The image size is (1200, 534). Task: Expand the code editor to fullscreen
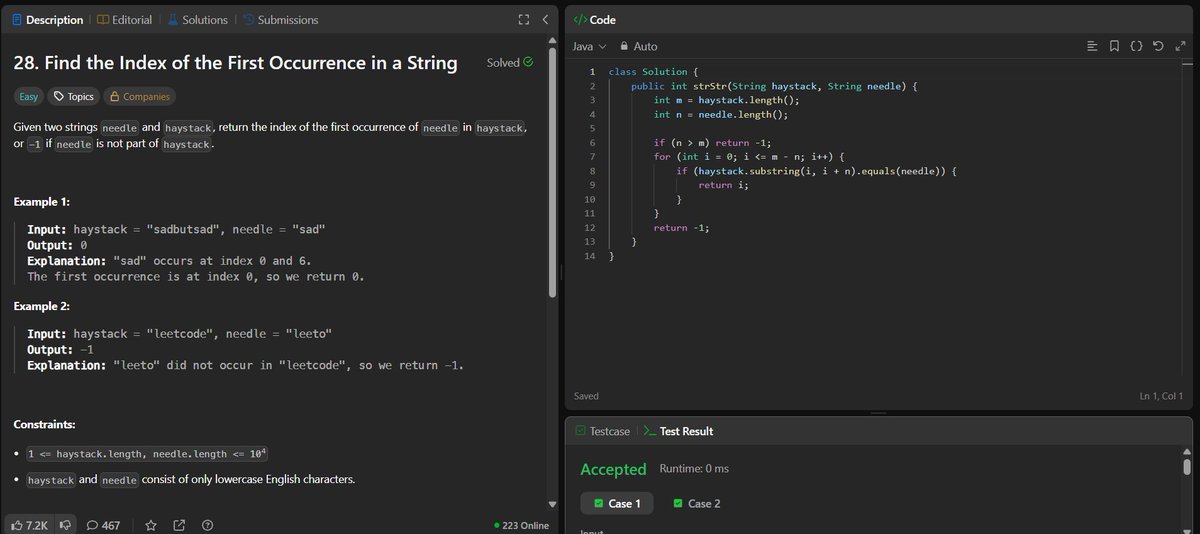point(1181,47)
